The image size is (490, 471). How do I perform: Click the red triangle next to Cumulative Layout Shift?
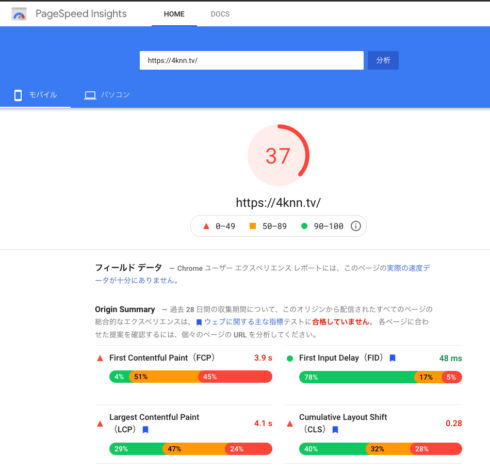pyautogui.click(x=290, y=424)
